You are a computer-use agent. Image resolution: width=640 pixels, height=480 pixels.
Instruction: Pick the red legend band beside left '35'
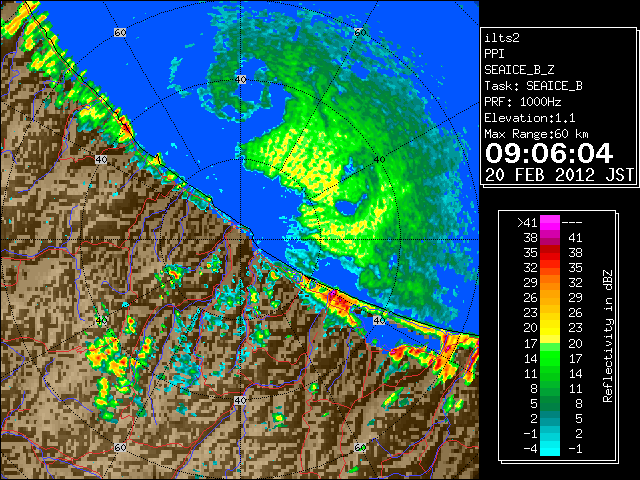pos(550,253)
